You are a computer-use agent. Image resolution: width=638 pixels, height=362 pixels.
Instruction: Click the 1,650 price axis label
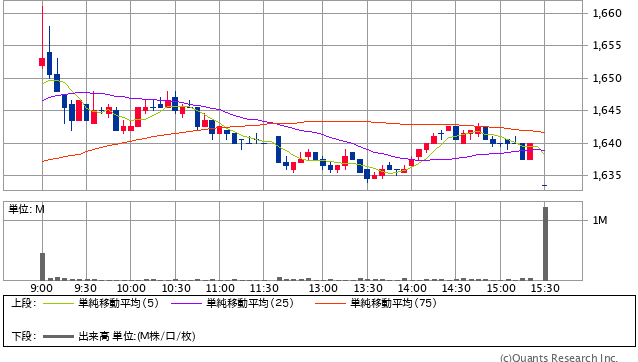(607, 78)
